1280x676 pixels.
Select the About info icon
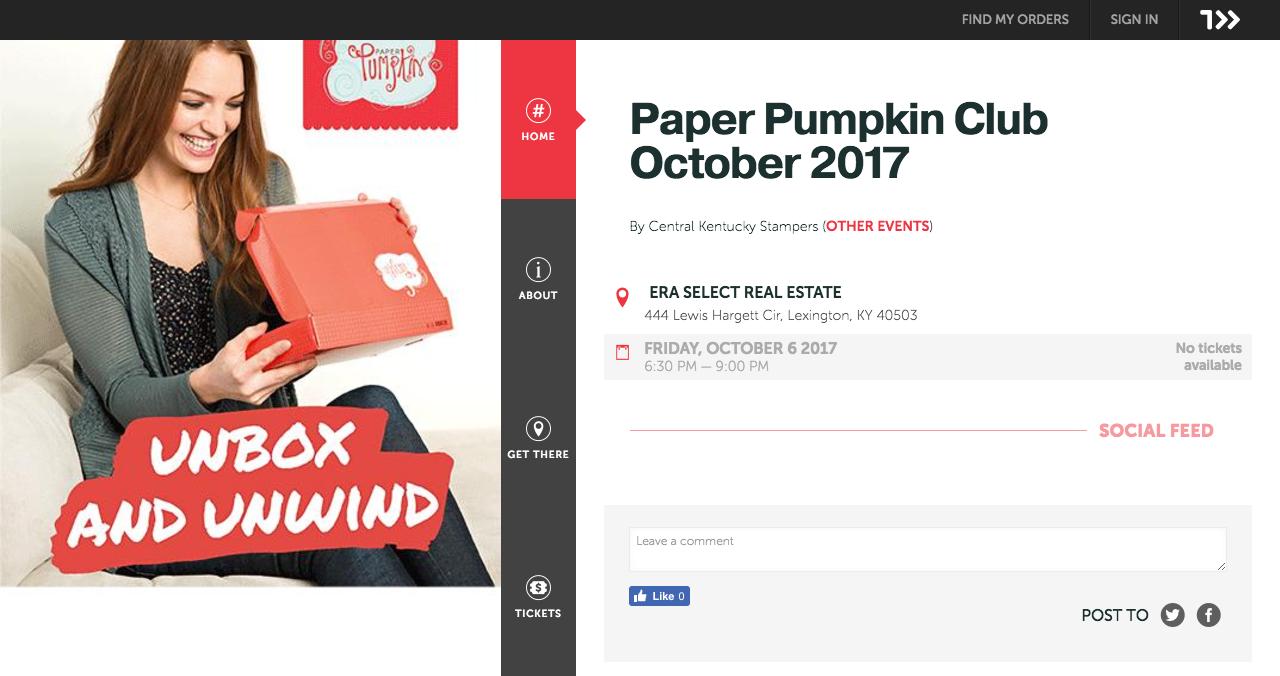pyautogui.click(x=538, y=269)
